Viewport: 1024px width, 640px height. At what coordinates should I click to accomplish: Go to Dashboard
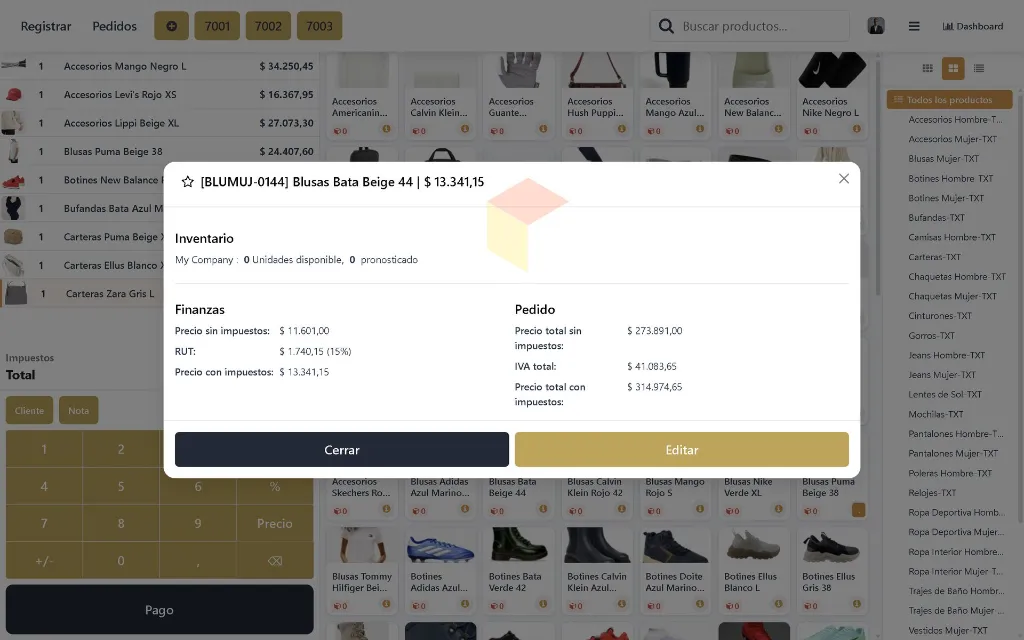(x=972, y=26)
